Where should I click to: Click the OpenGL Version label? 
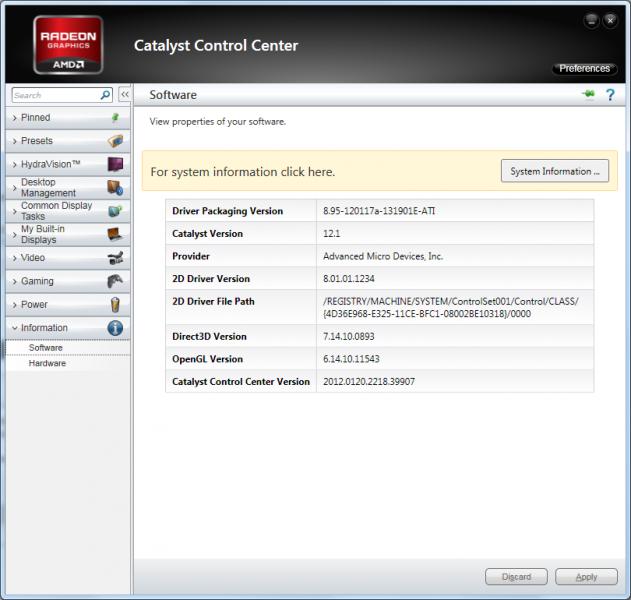[207, 359]
